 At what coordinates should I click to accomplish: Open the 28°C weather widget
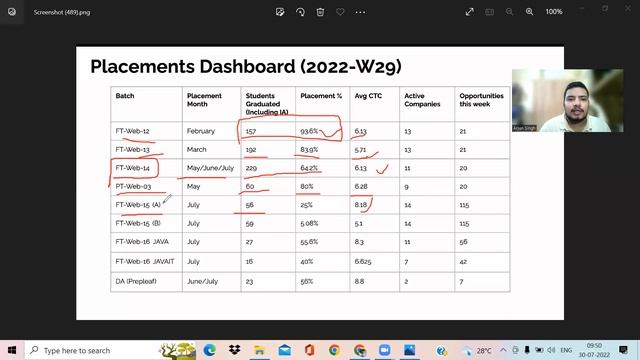(x=476, y=351)
